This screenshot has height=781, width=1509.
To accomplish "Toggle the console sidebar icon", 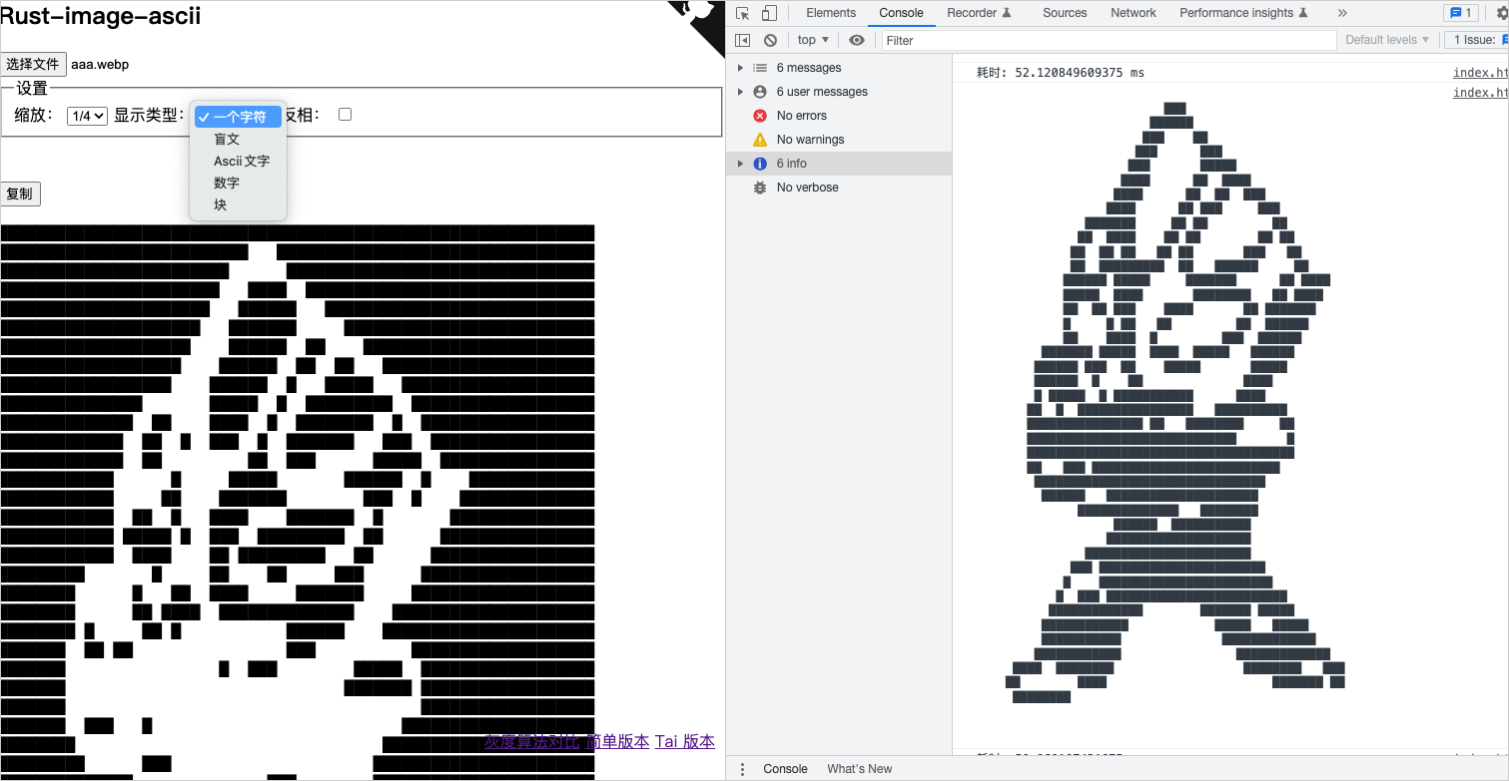I will pos(742,40).
